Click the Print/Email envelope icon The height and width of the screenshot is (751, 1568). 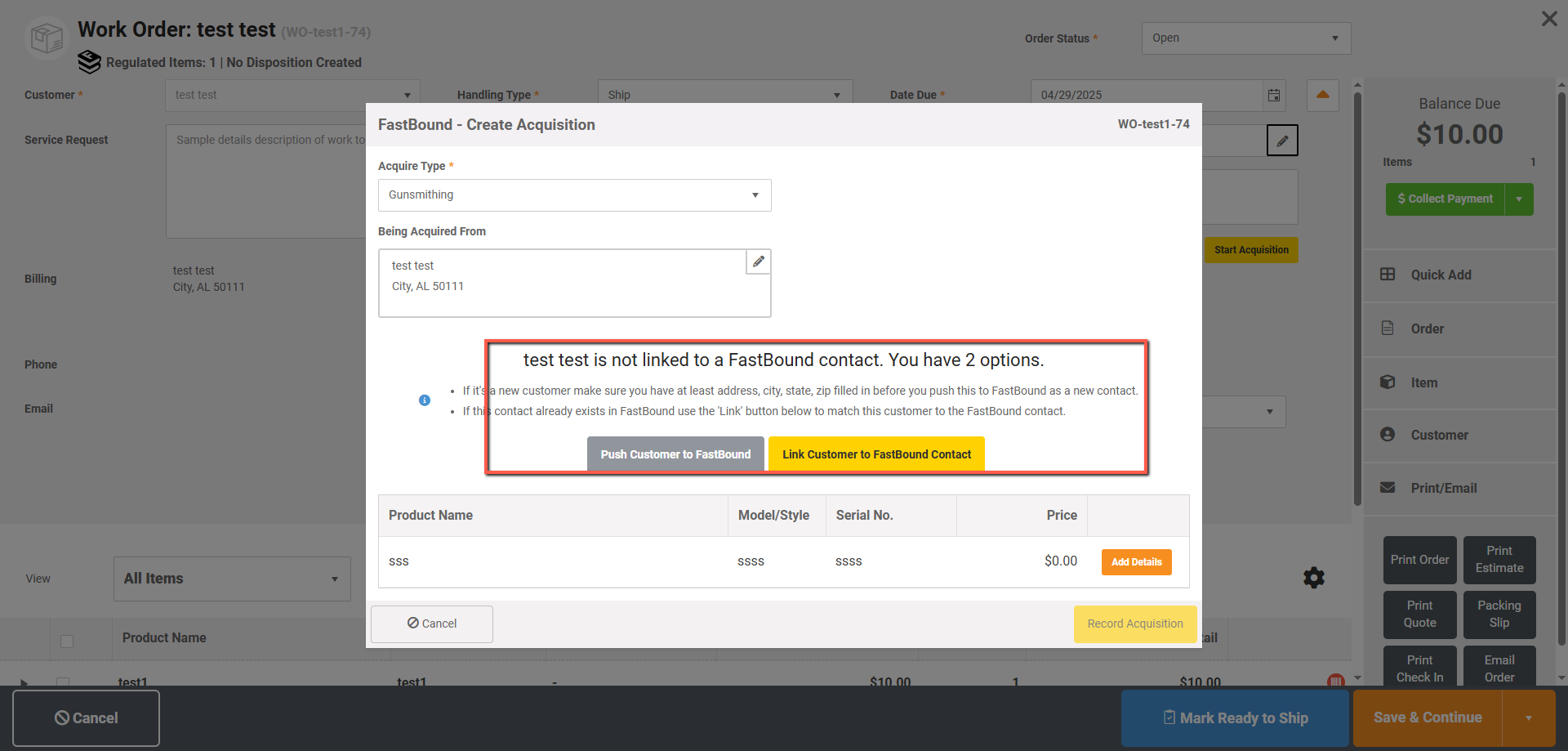tap(1388, 488)
